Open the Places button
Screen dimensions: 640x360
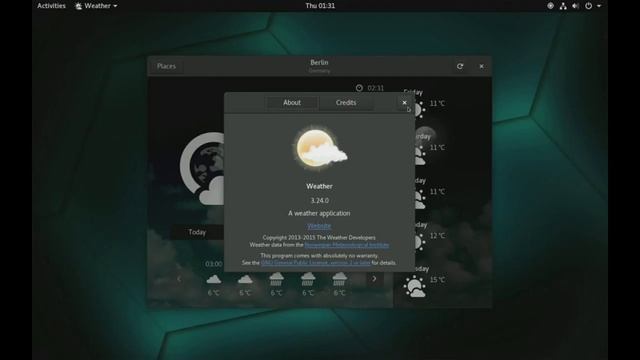click(167, 66)
